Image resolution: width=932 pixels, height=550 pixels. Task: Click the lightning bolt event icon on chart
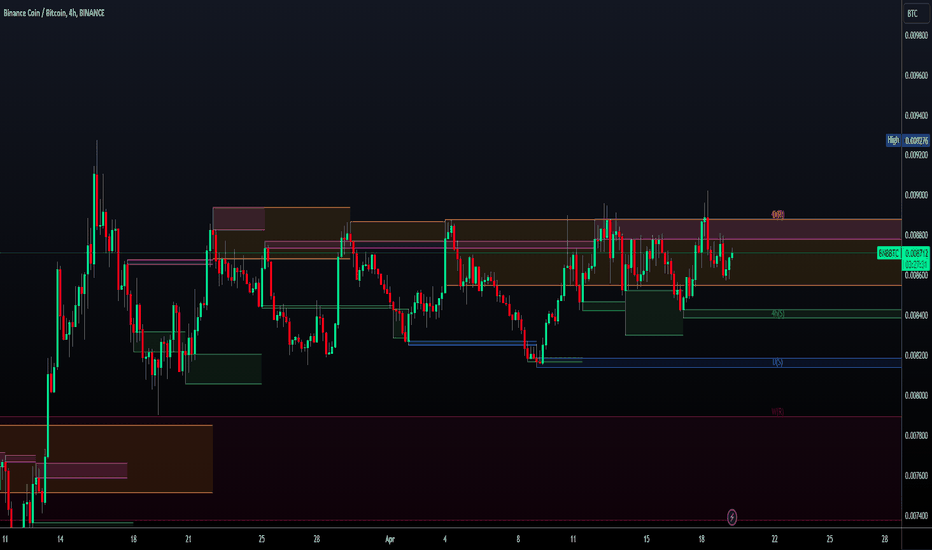(732, 517)
